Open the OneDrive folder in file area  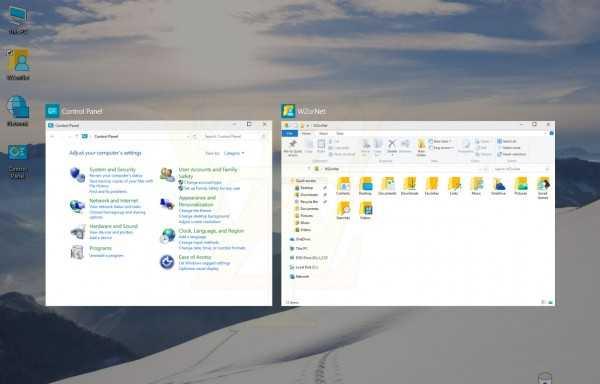[x=498, y=186]
